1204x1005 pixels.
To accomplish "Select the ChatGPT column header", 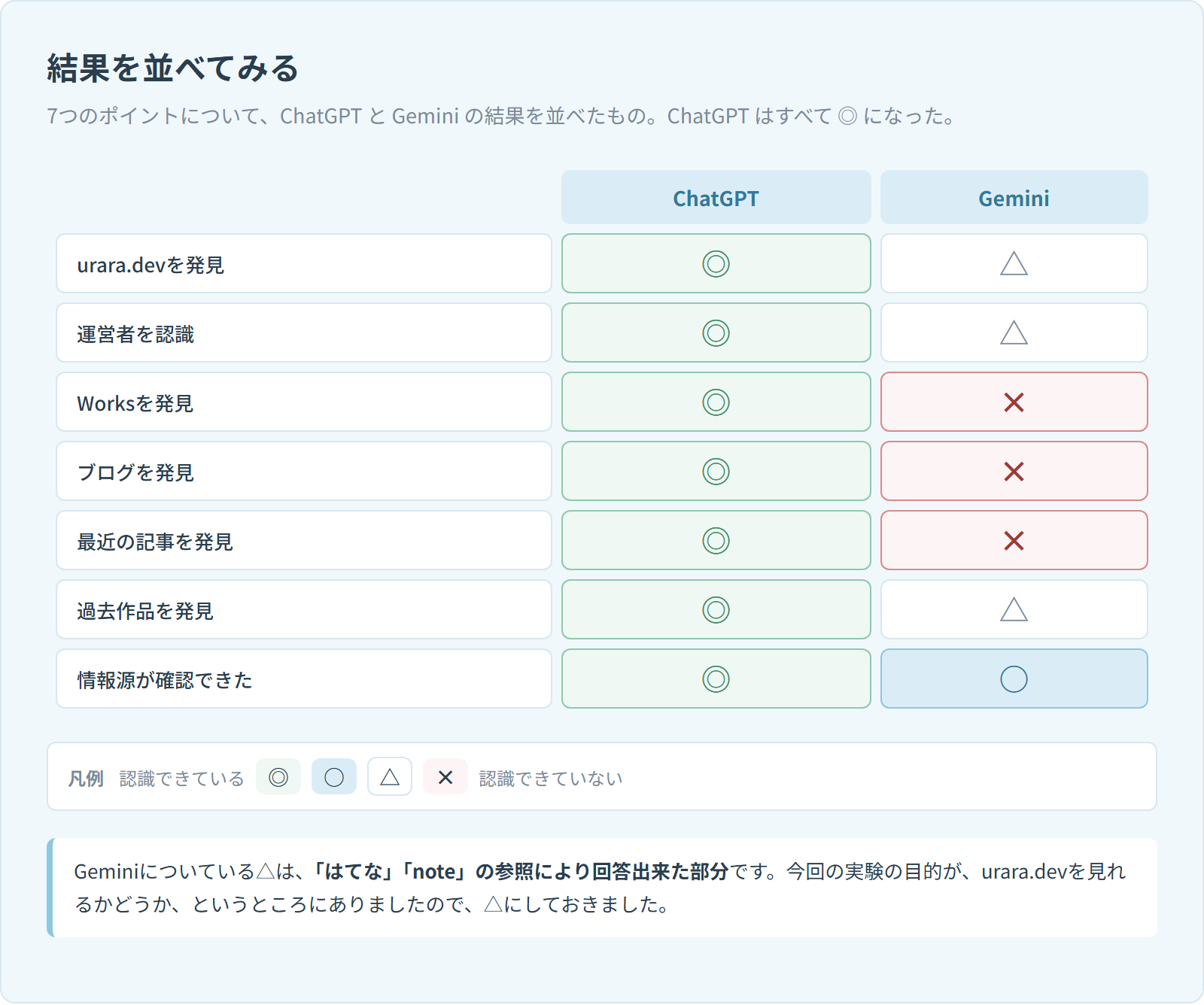I will (x=716, y=198).
